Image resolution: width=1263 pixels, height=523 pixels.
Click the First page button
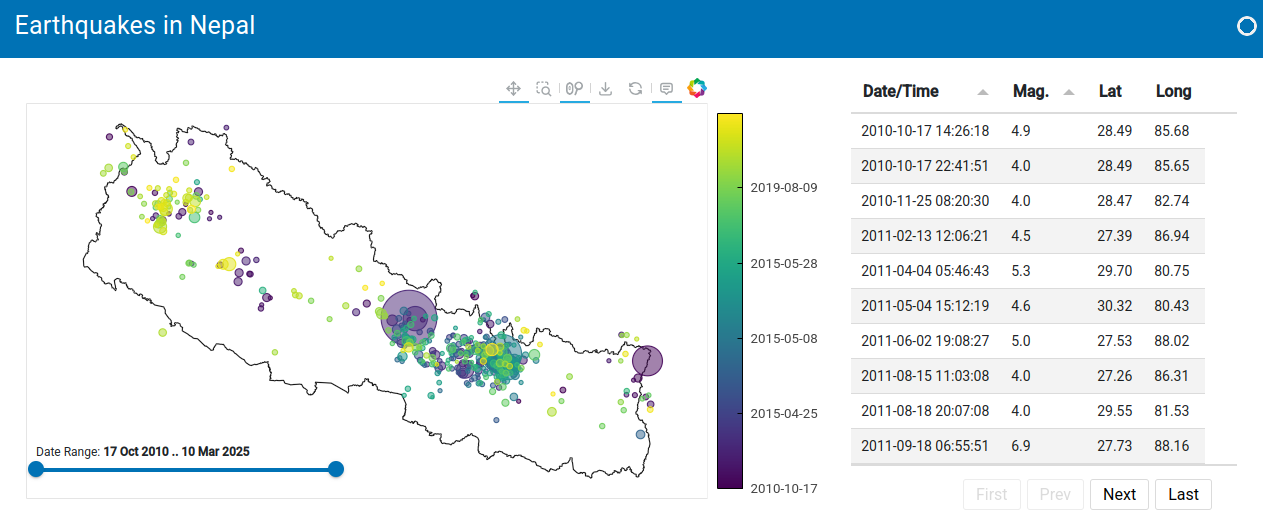click(992, 494)
